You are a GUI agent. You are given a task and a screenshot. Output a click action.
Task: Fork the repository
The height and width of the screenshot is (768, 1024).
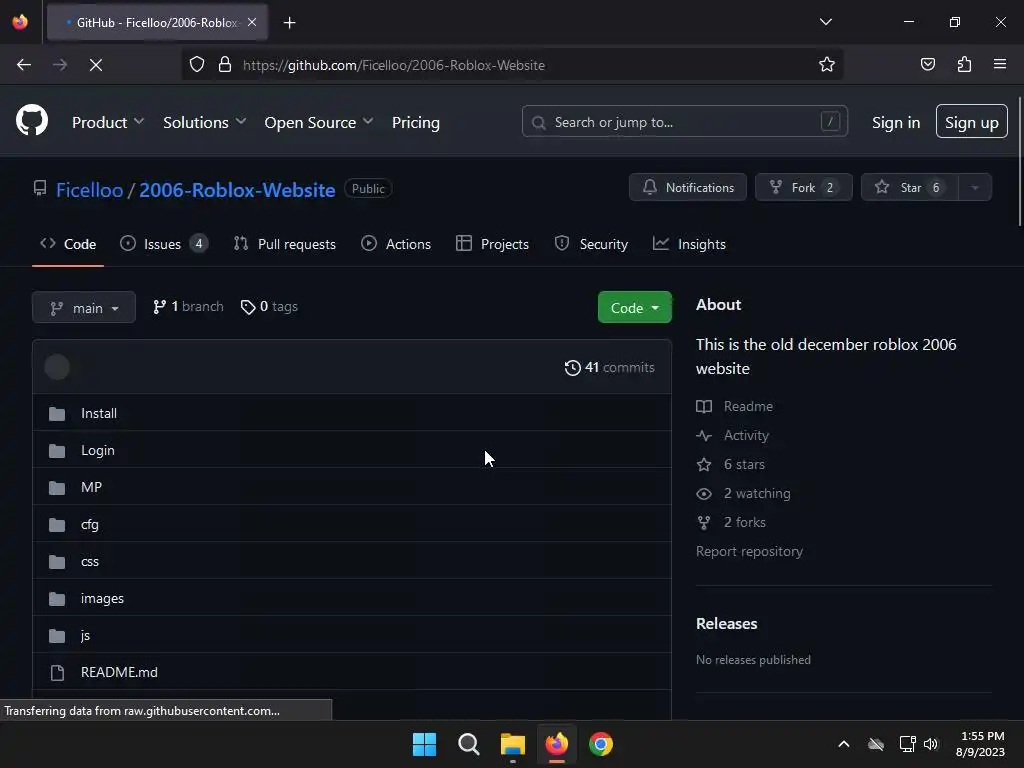pyautogui.click(x=803, y=187)
